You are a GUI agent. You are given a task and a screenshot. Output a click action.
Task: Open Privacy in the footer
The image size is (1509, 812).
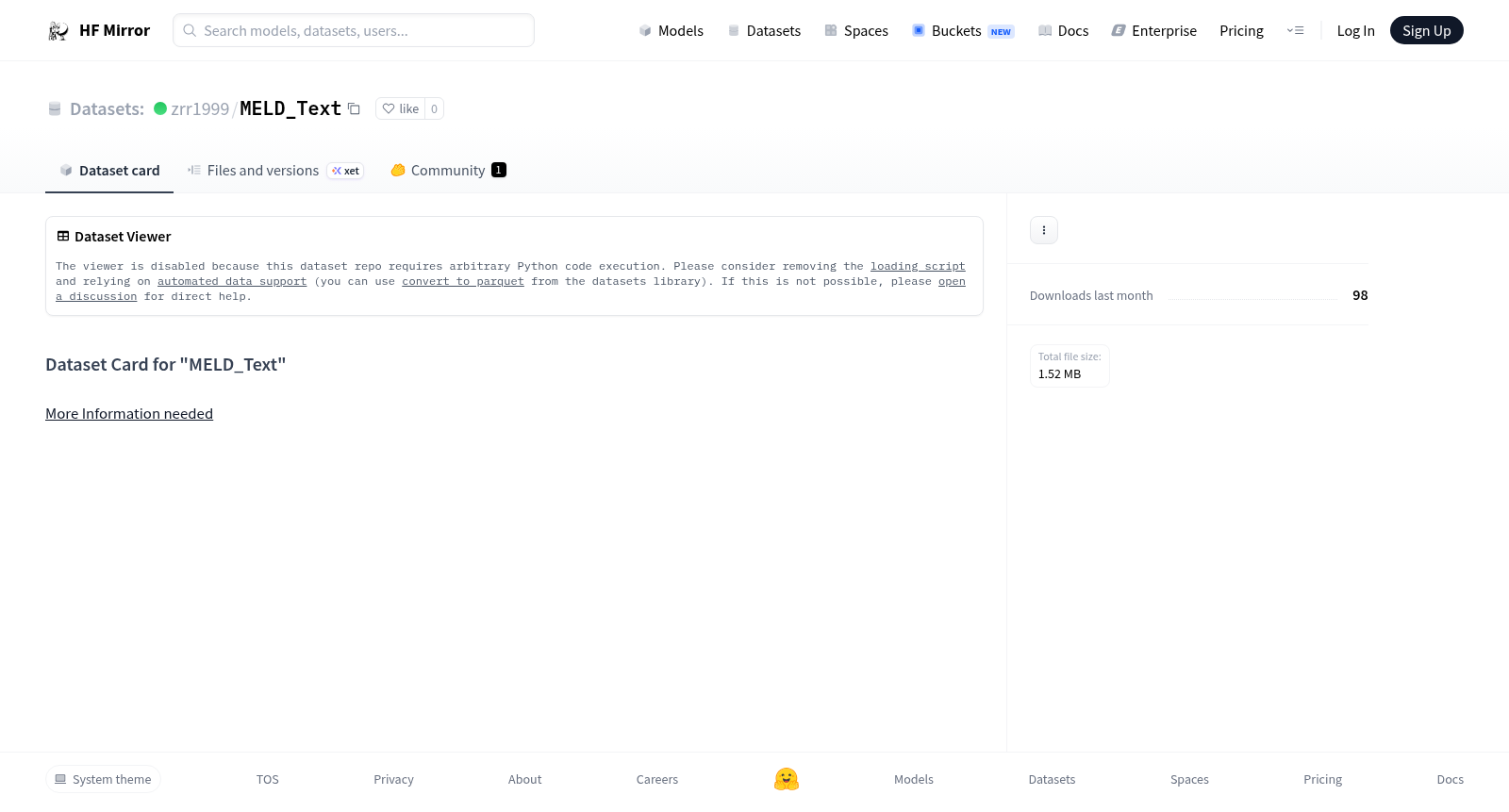393,779
